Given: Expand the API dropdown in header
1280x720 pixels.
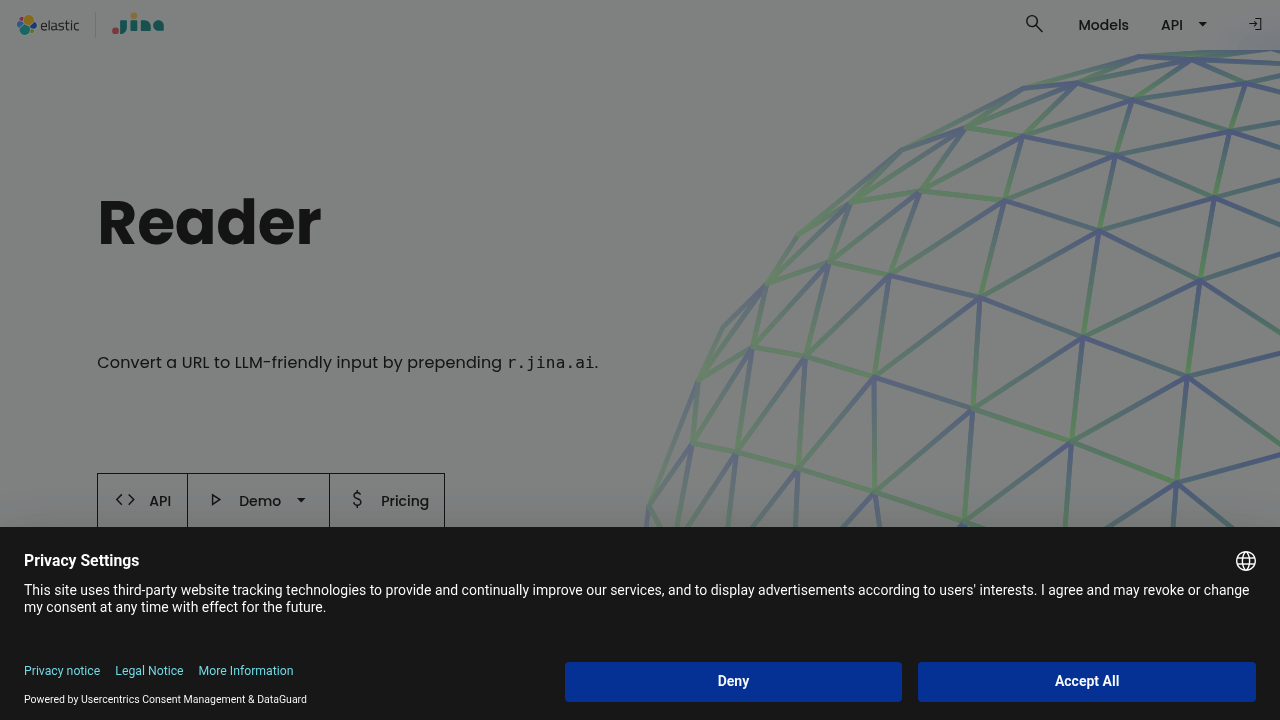Looking at the screenshot, I should tap(1185, 25).
